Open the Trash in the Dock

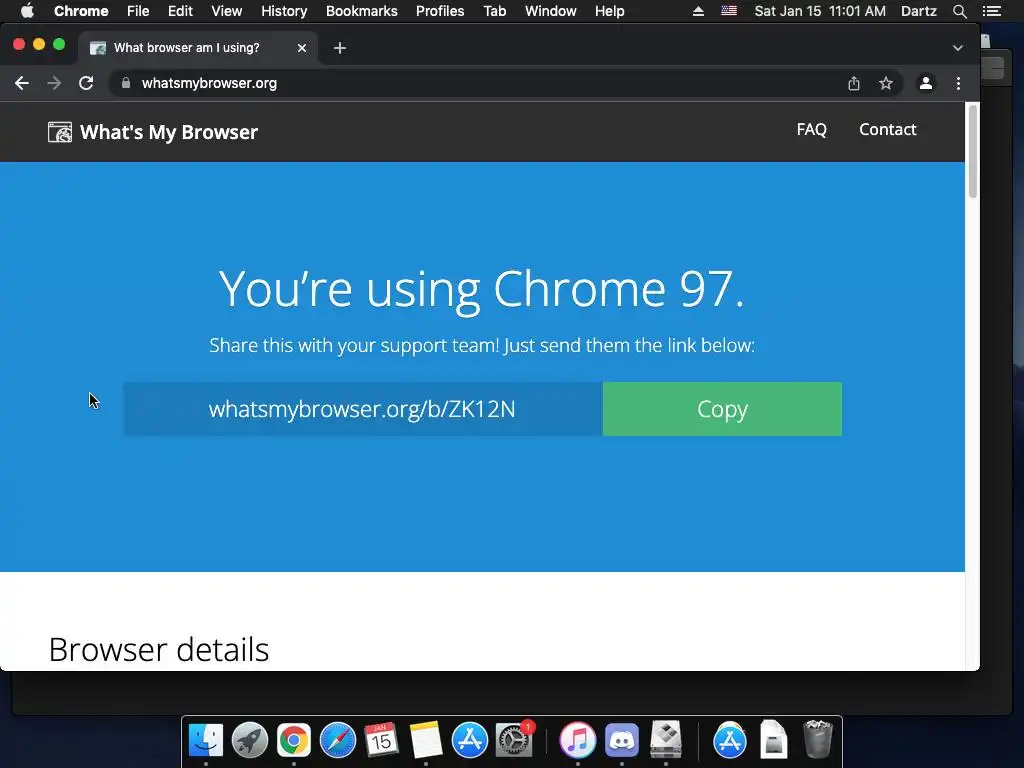(x=818, y=740)
